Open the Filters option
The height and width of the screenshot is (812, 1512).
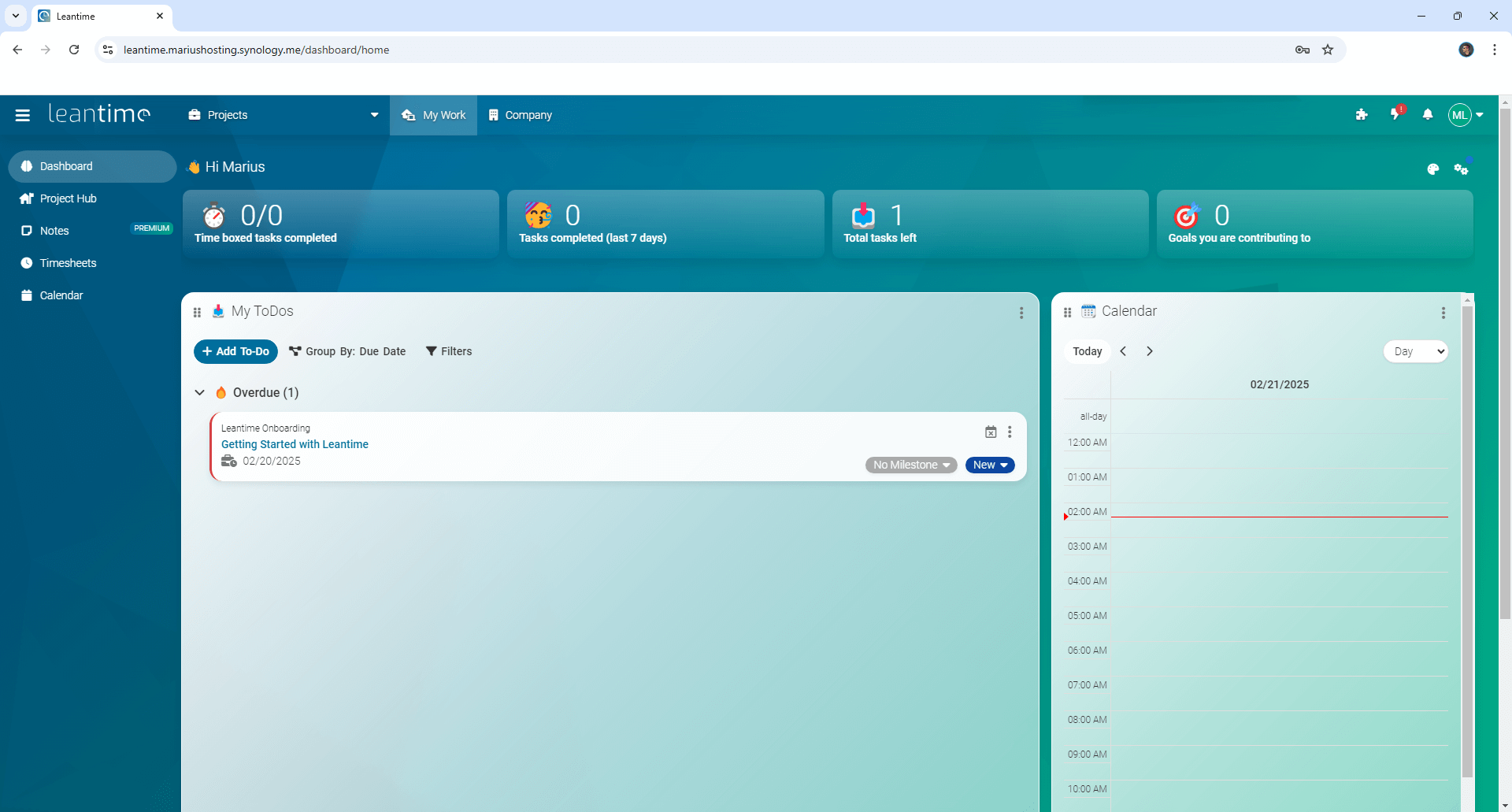coord(449,351)
